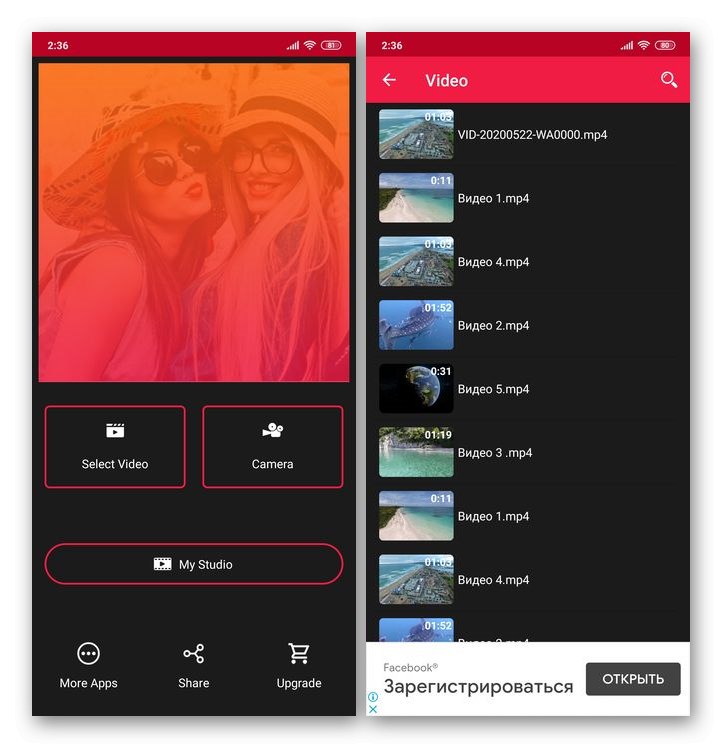Tap the 2:36 clock on the right phone

click(391, 46)
